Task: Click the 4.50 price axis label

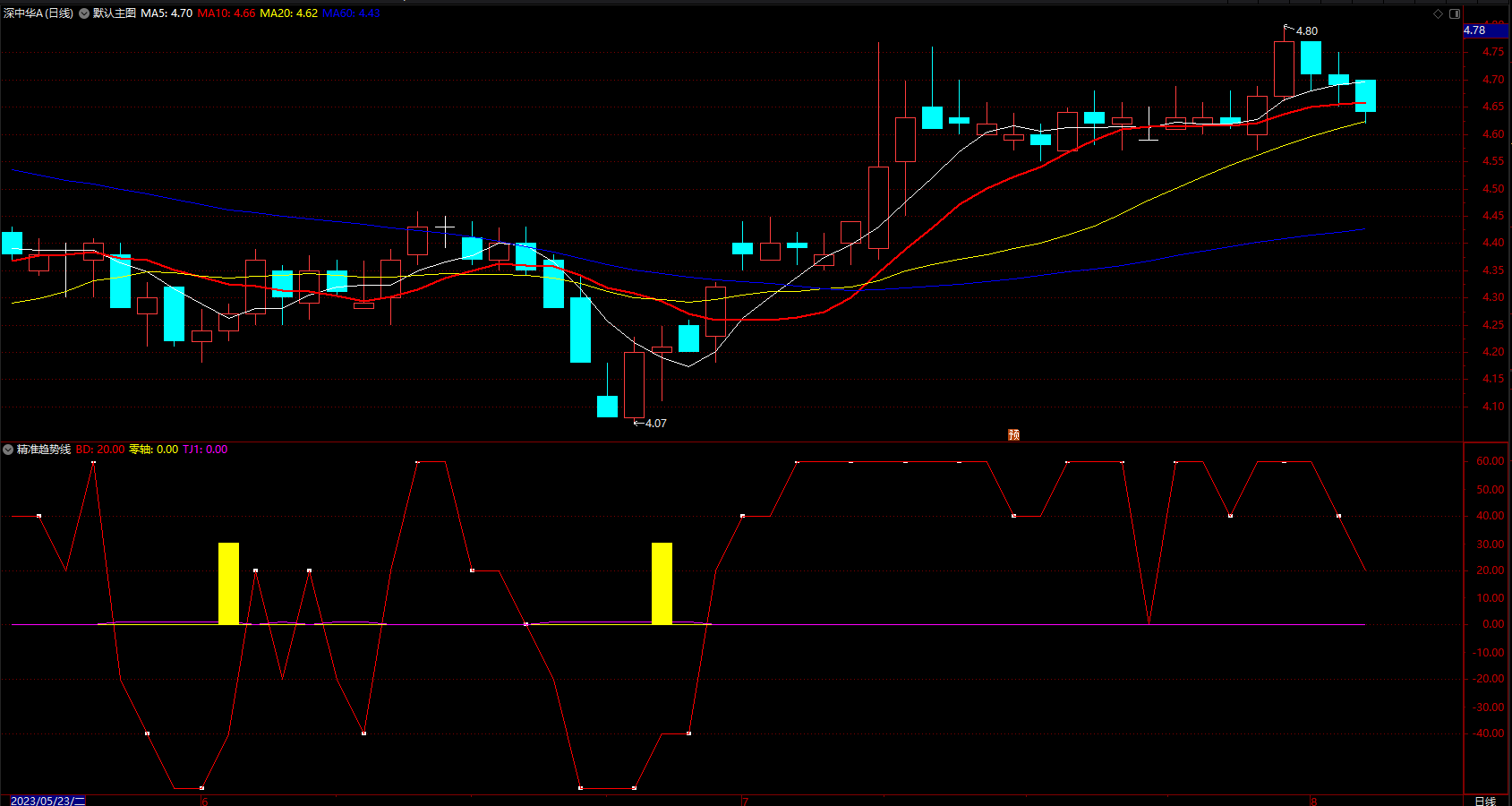Action: [x=1493, y=189]
